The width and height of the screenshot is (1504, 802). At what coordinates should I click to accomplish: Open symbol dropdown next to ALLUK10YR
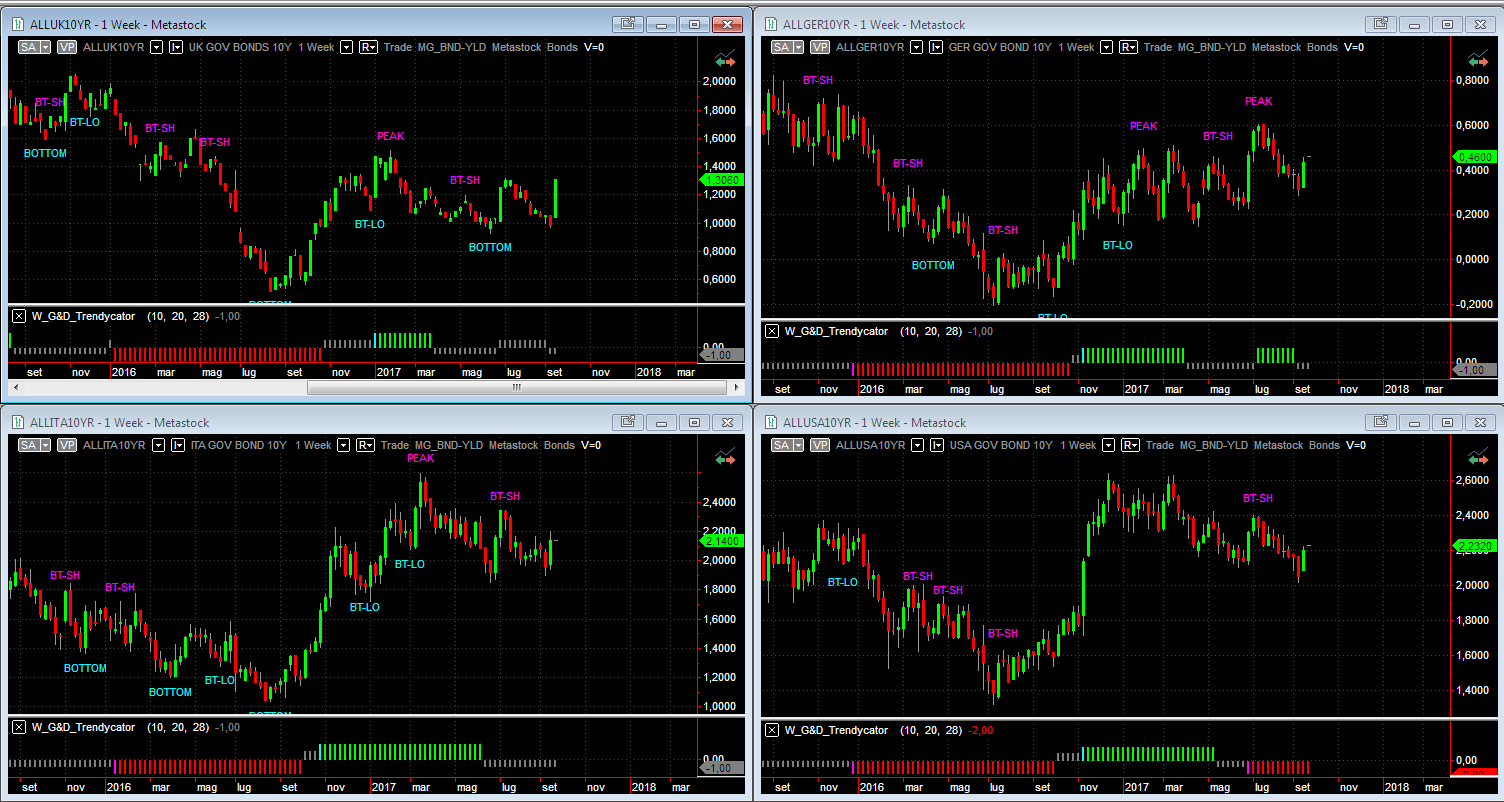[156, 47]
